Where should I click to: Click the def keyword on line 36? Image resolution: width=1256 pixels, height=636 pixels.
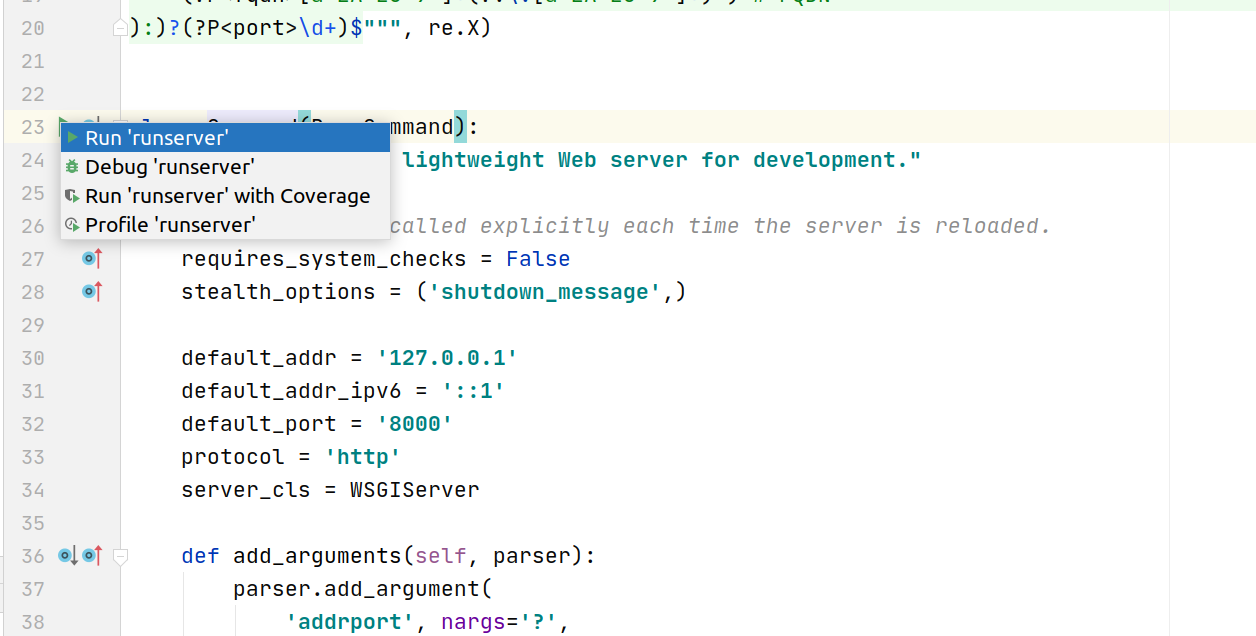coord(200,556)
